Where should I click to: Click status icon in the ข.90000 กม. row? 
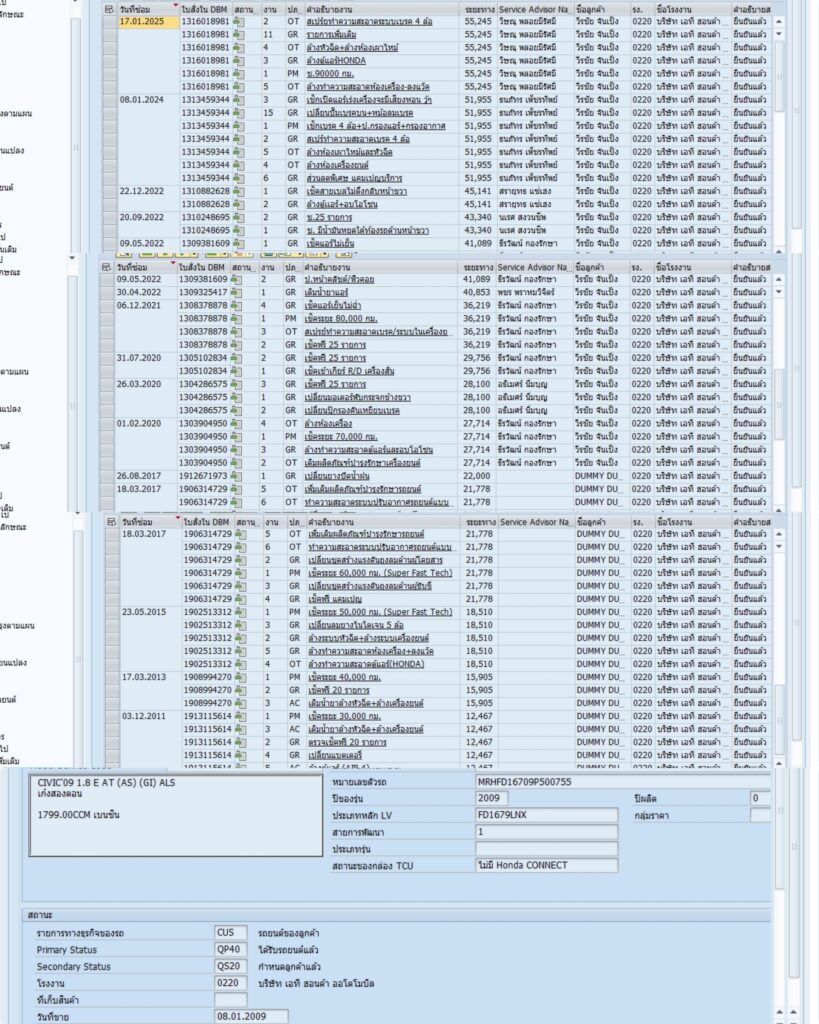(x=238, y=73)
